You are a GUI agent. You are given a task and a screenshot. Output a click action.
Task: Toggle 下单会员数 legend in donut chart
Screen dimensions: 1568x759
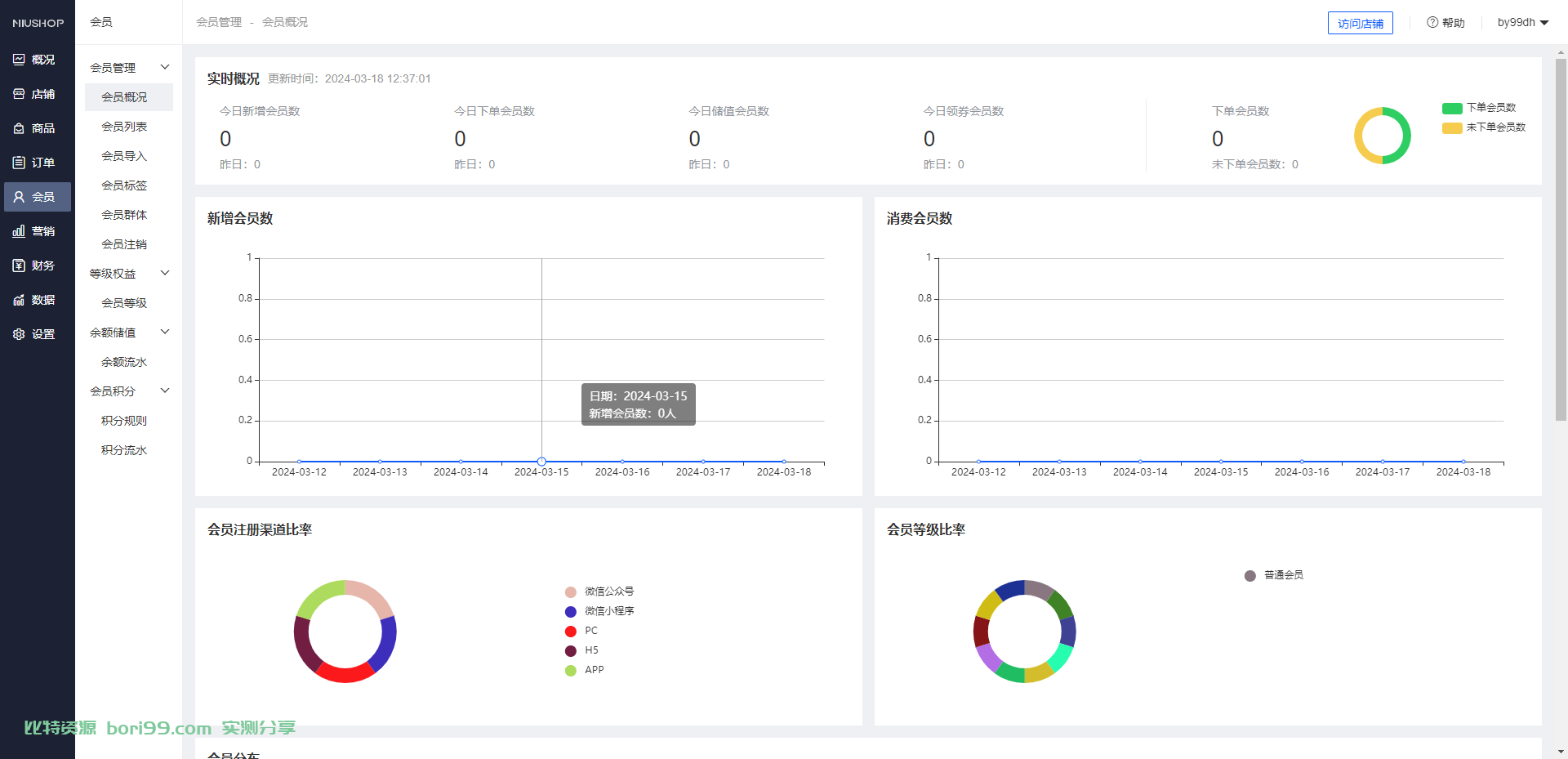[x=1479, y=108]
